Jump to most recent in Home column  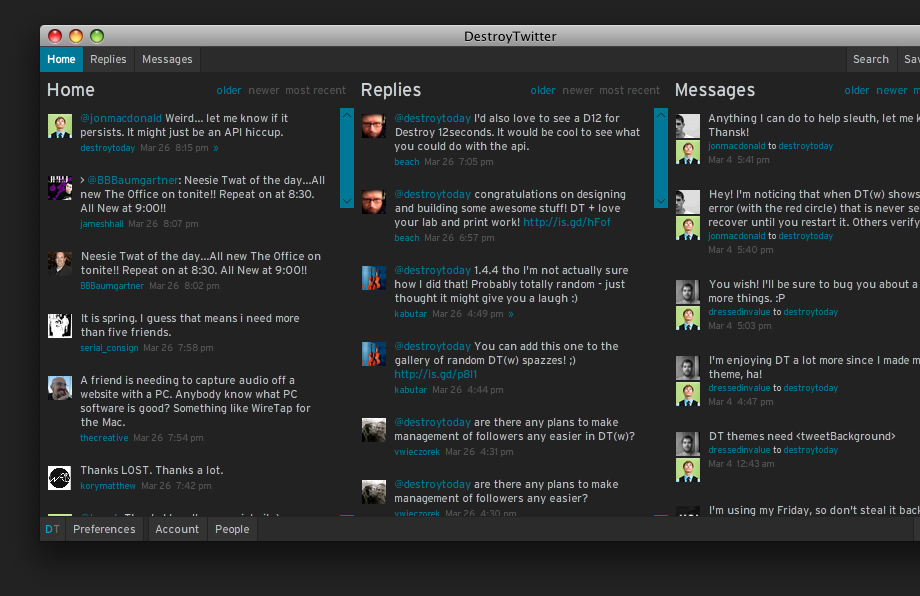316,90
